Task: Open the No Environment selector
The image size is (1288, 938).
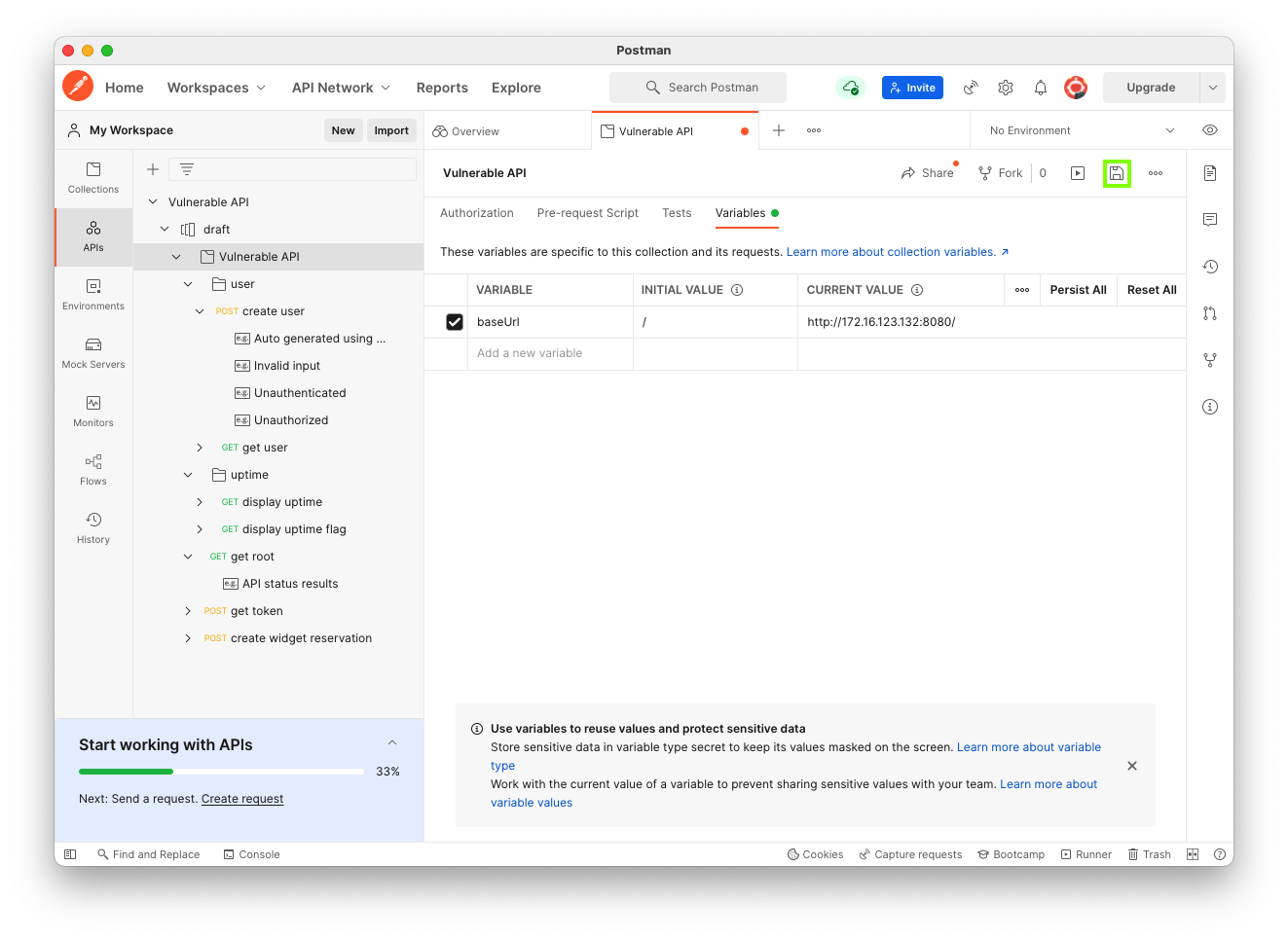Action: 1082,130
